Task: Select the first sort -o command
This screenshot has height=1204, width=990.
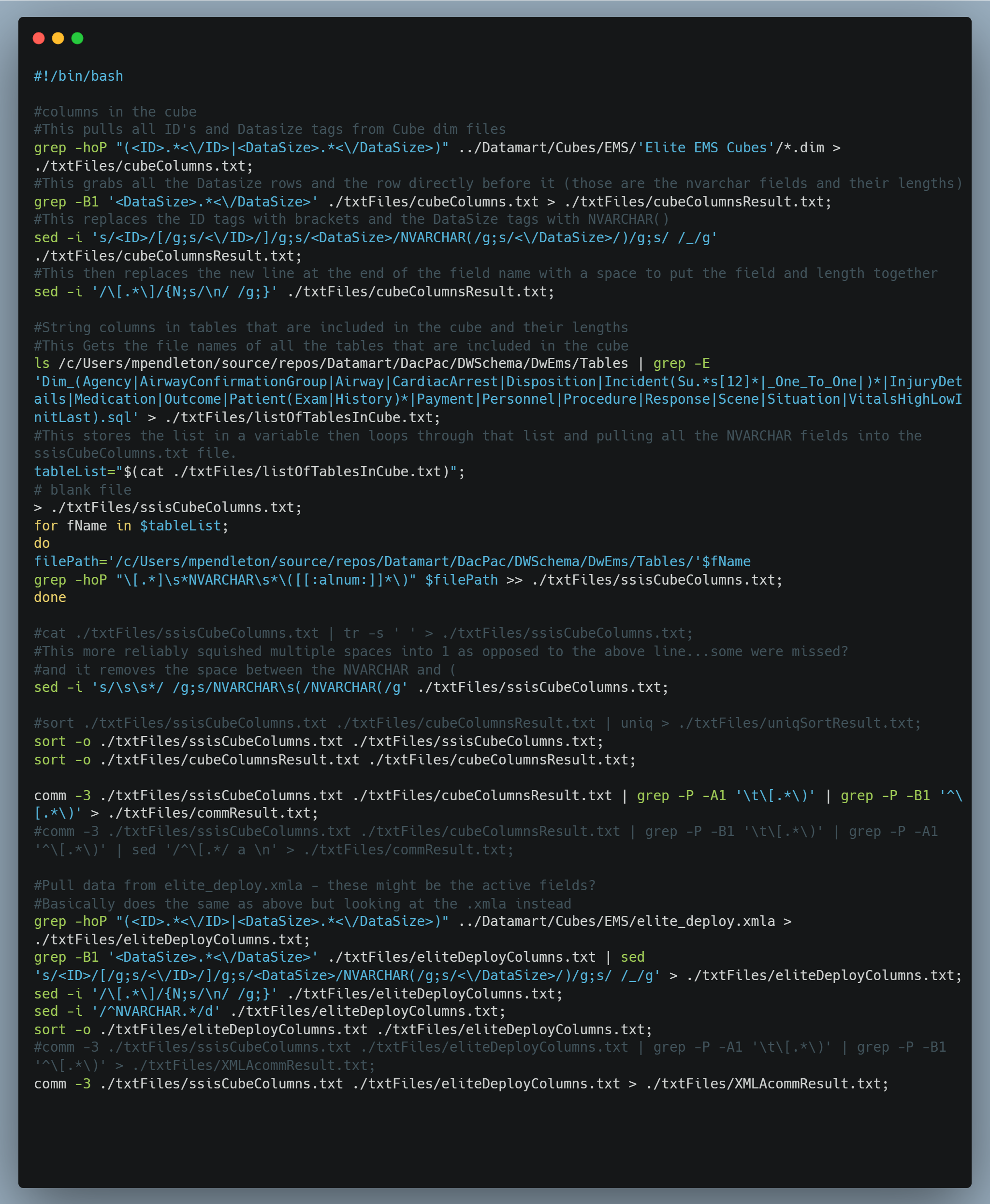Action: pos(228,741)
